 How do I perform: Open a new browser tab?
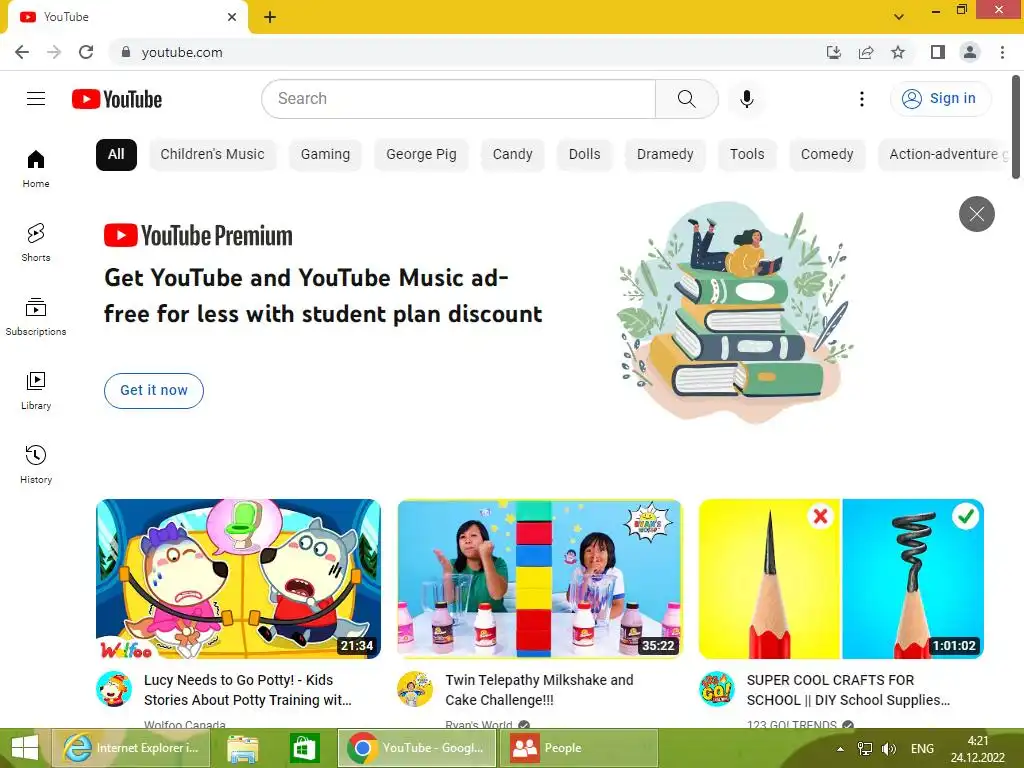tap(270, 17)
